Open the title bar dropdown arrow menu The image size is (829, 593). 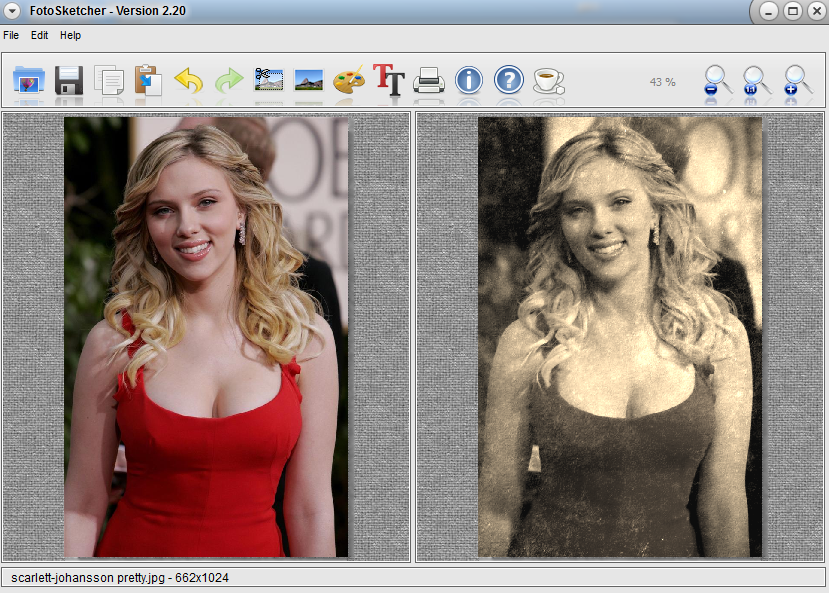click(12, 11)
